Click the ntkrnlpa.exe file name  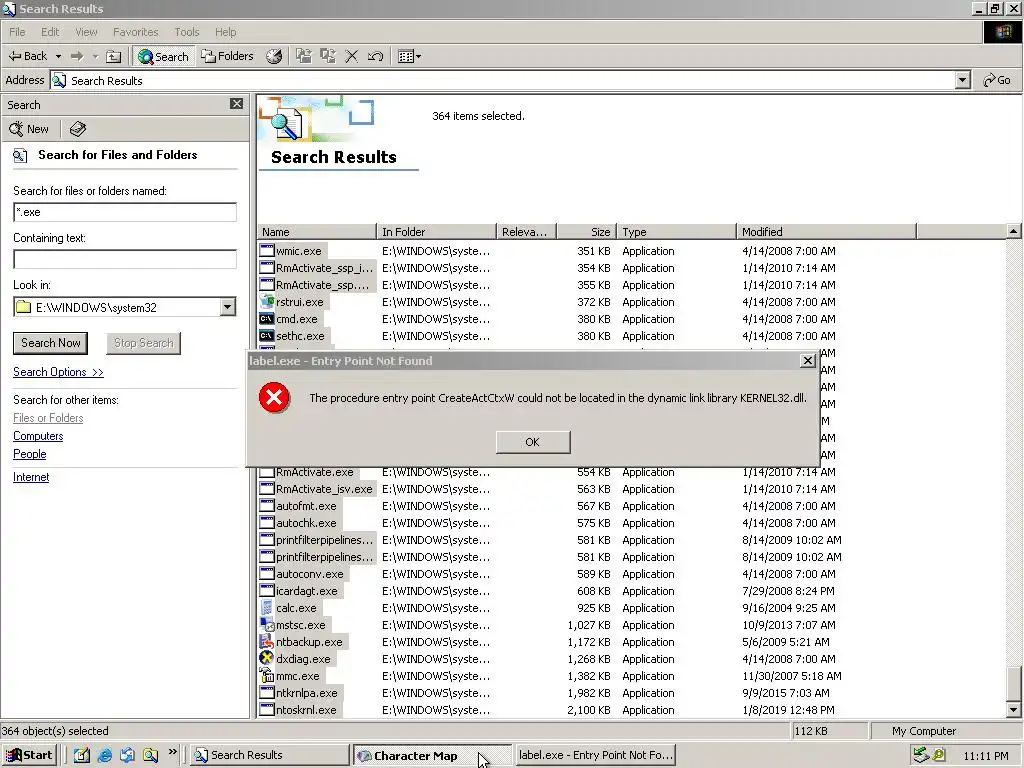[x=306, y=693]
